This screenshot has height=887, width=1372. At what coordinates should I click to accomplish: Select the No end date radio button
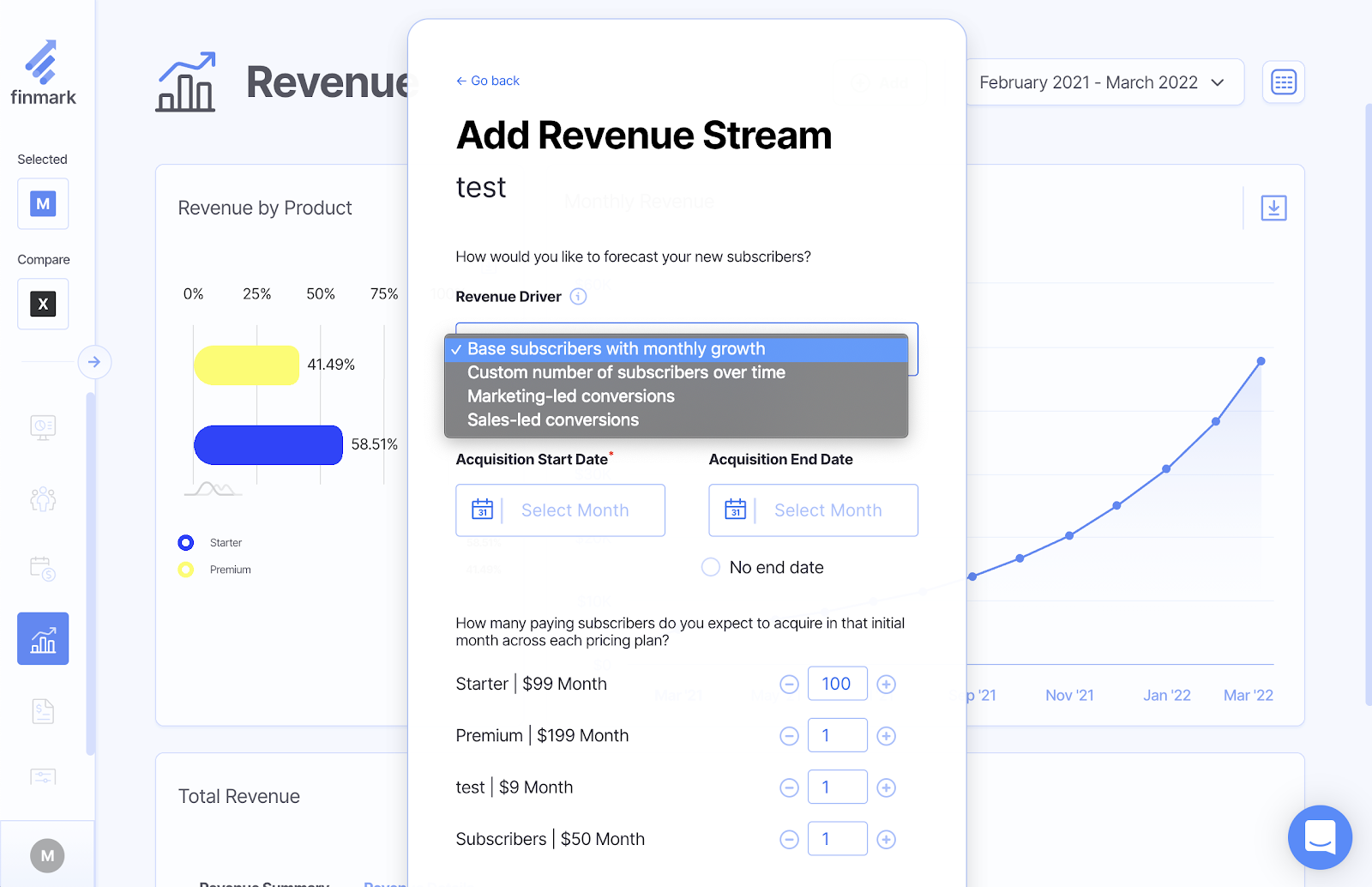[x=711, y=567]
